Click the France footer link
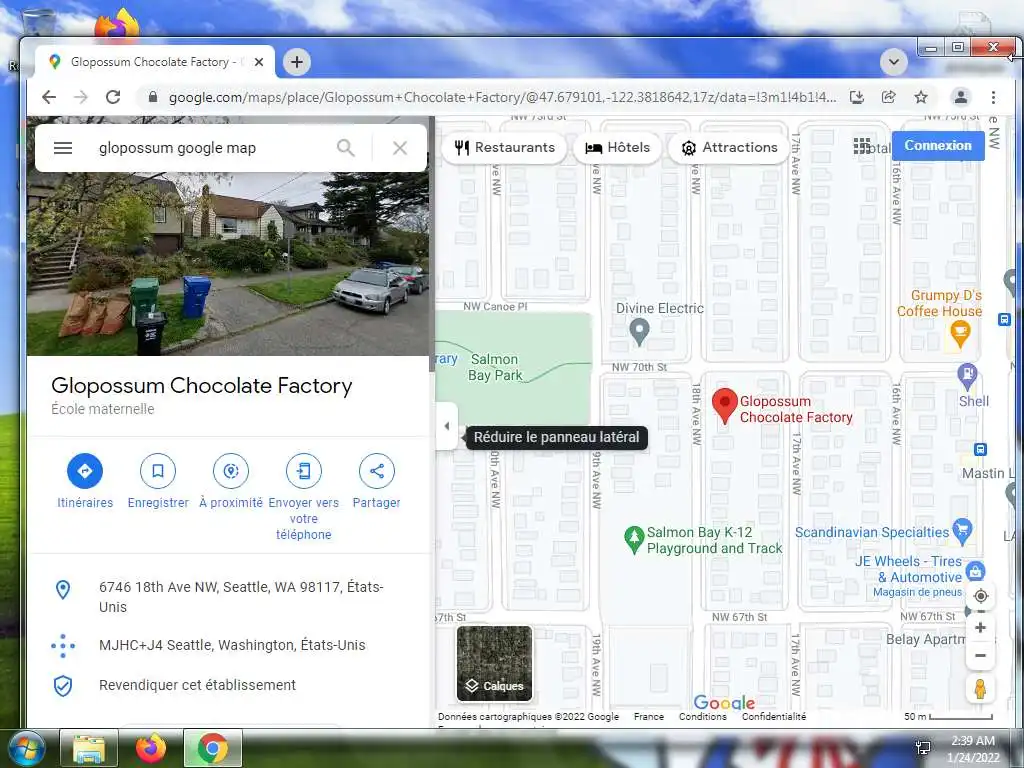Viewport: 1024px width, 768px height. tap(648, 716)
